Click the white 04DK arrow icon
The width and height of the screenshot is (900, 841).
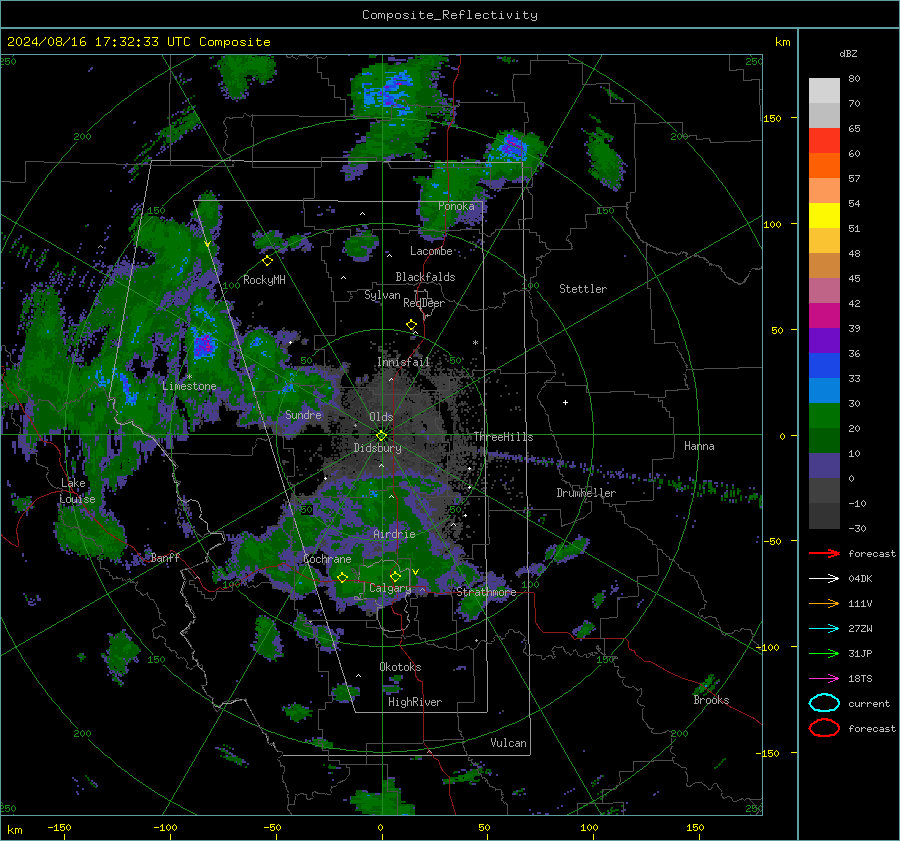(x=824, y=579)
